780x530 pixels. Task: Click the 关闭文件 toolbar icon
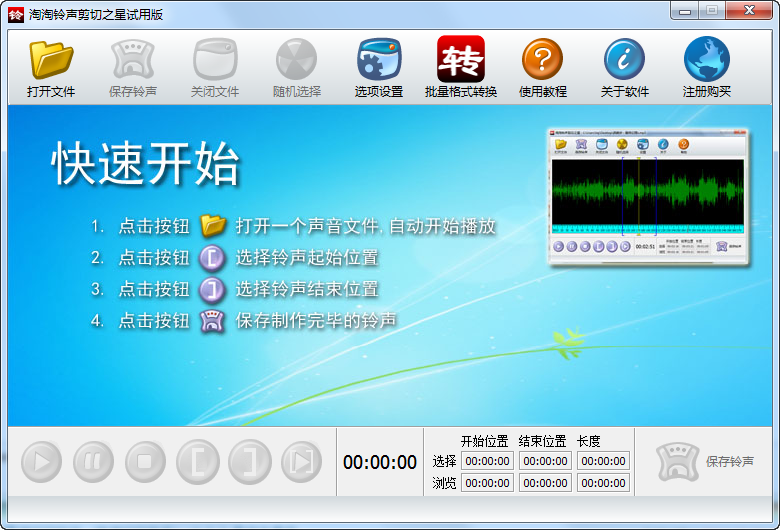(215, 67)
